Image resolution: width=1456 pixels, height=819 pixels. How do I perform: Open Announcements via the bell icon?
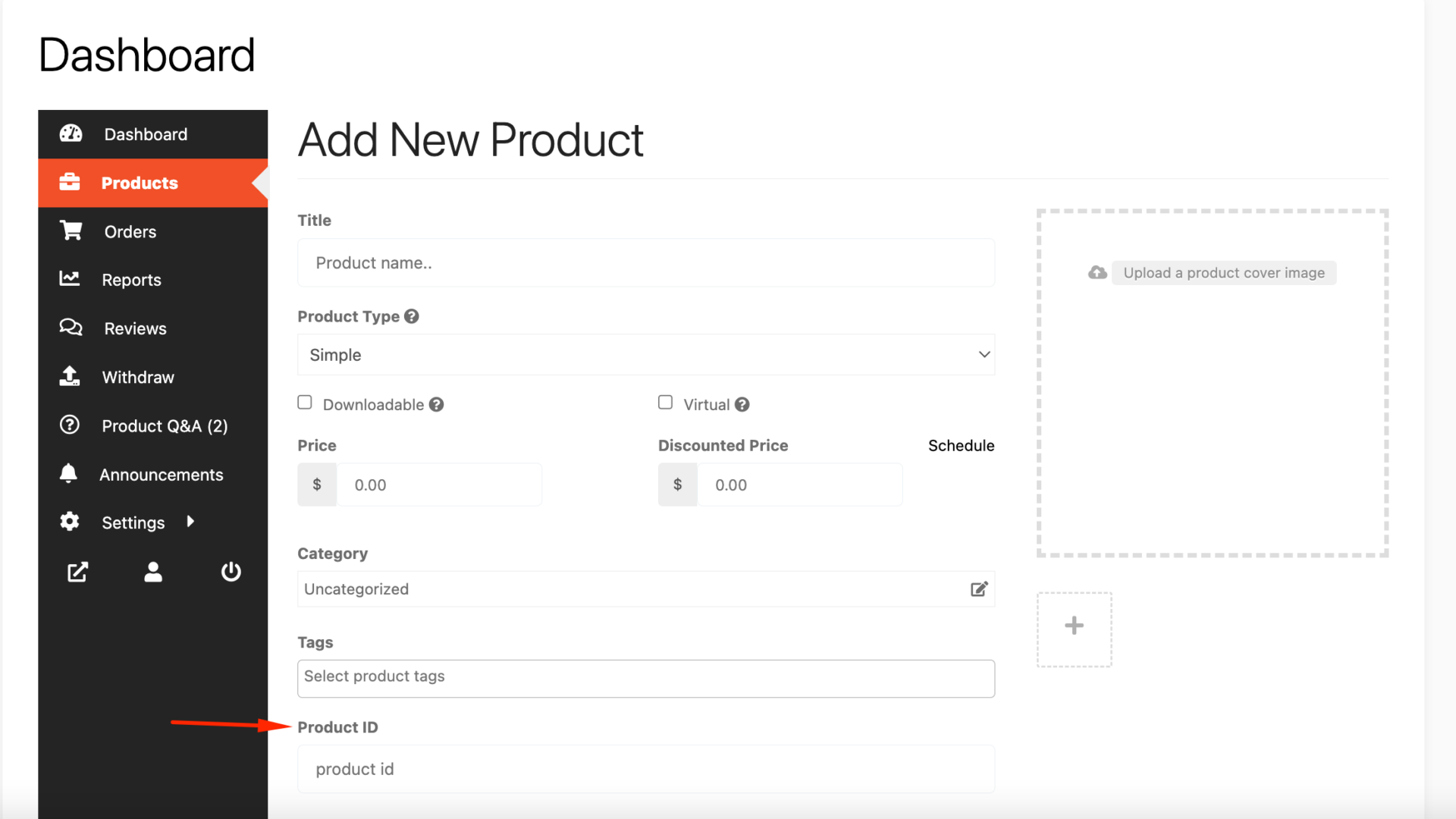(68, 473)
